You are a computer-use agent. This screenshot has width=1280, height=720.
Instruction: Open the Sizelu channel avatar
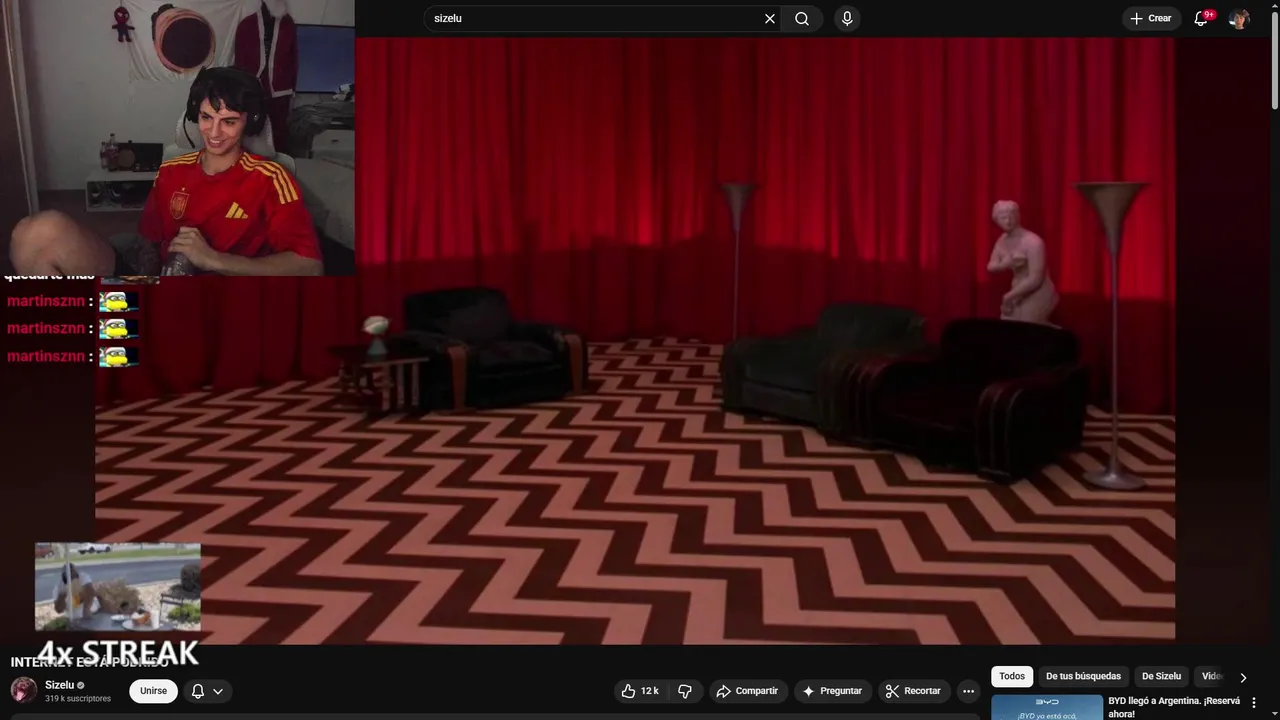point(24,690)
